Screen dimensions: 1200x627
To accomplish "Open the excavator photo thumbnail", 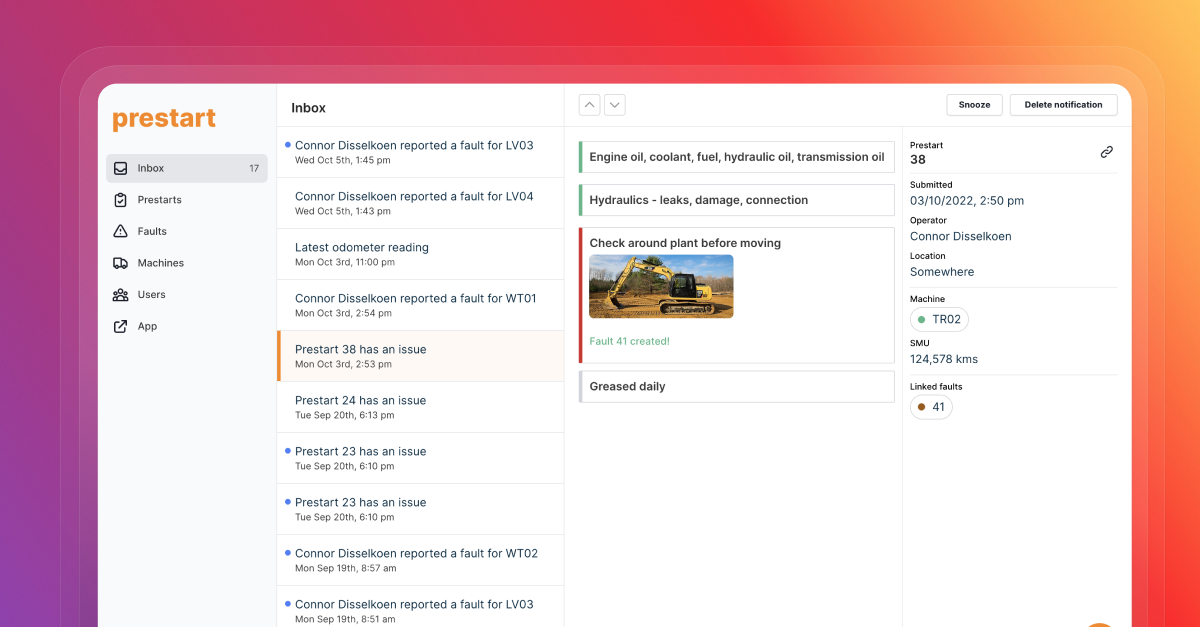I will click(x=661, y=286).
